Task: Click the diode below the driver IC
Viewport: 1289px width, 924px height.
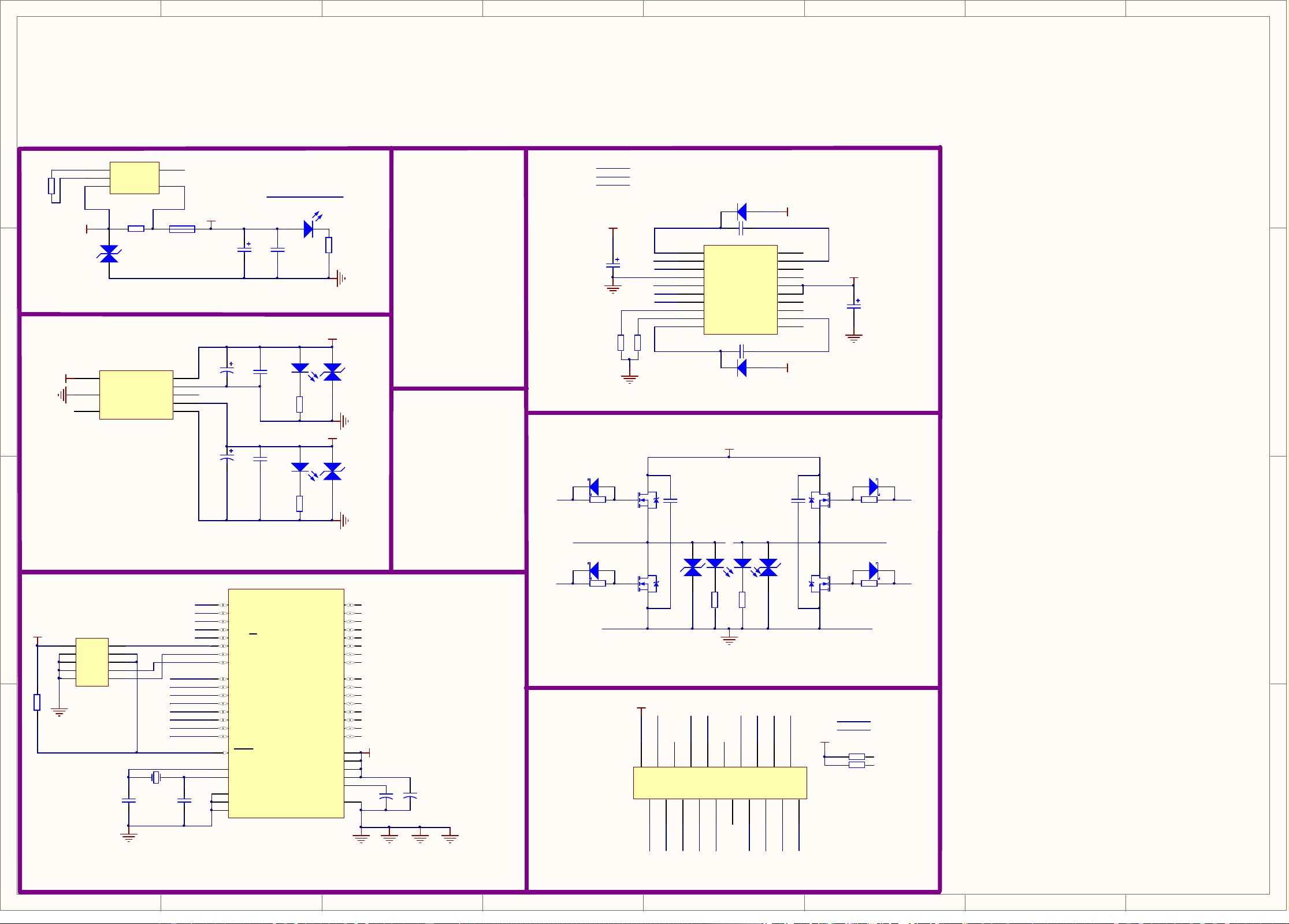Action: pos(741,368)
